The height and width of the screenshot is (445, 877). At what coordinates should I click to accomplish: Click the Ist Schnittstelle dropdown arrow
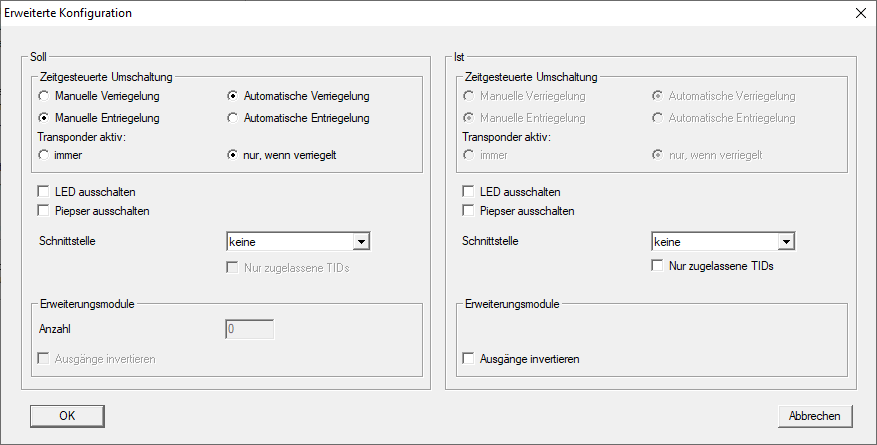click(x=786, y=241)
